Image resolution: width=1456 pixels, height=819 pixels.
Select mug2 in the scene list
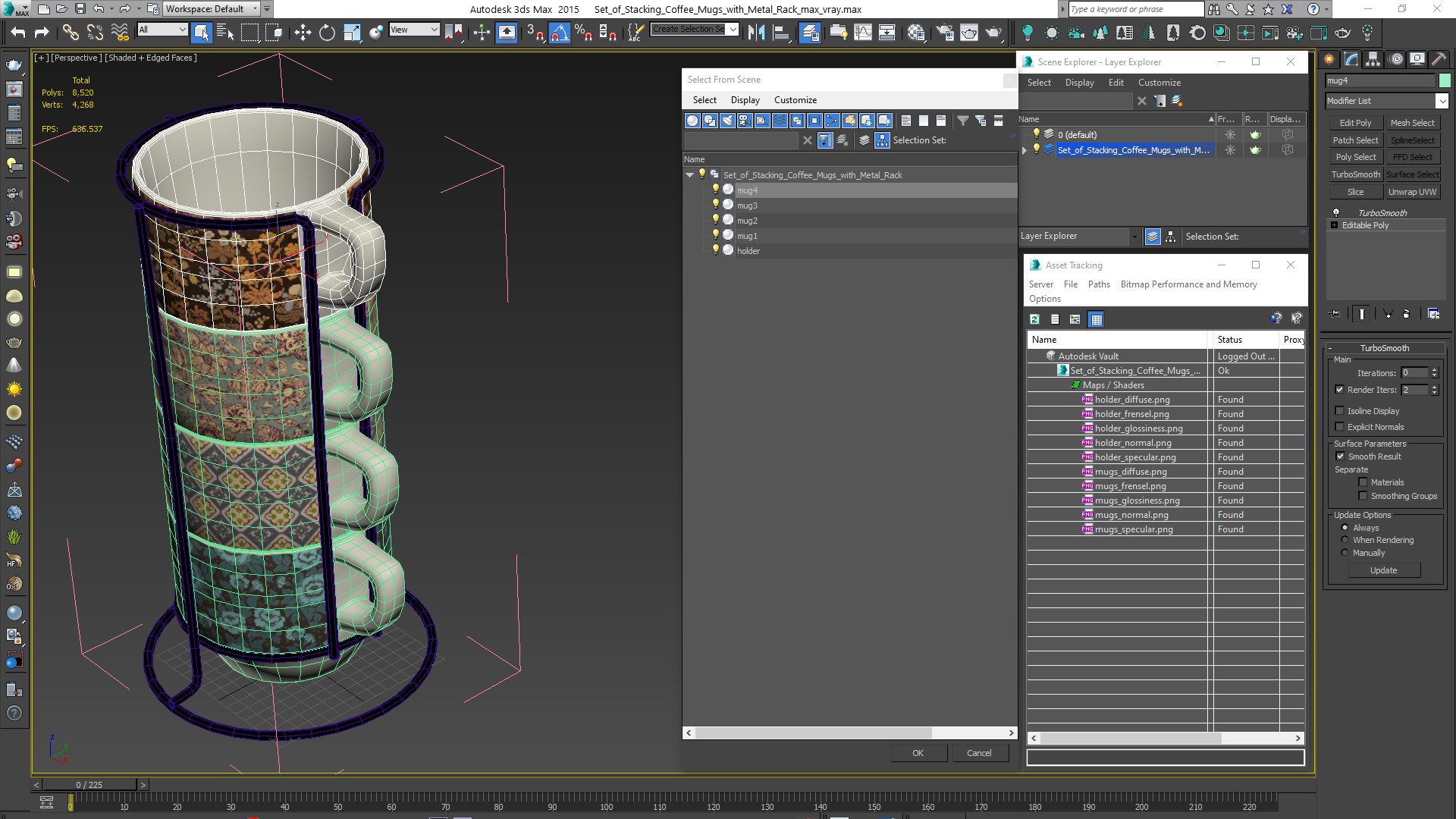(x=747, y=221)
